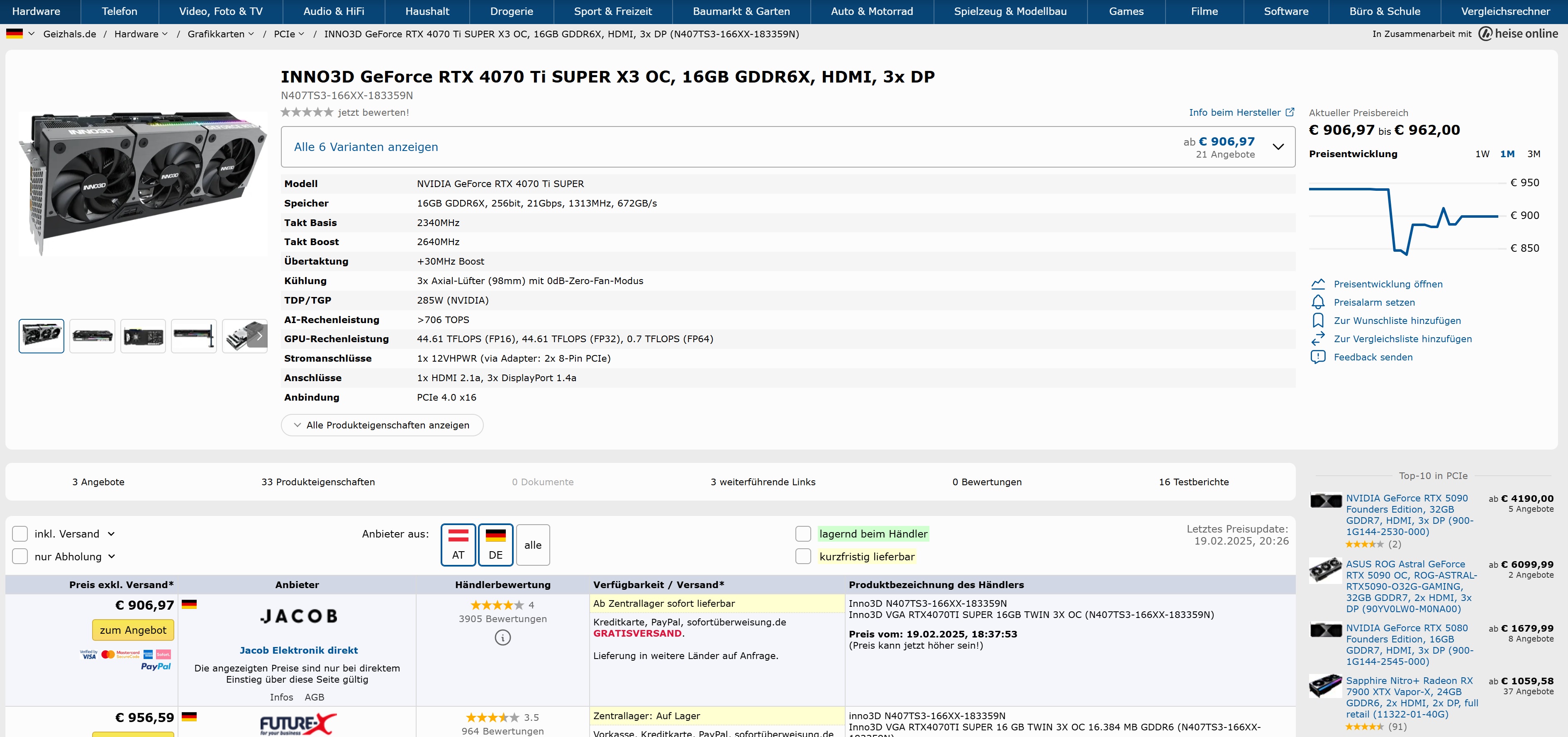Open the Grafikkarten breadcrumb dropdown

pos(220,34)
